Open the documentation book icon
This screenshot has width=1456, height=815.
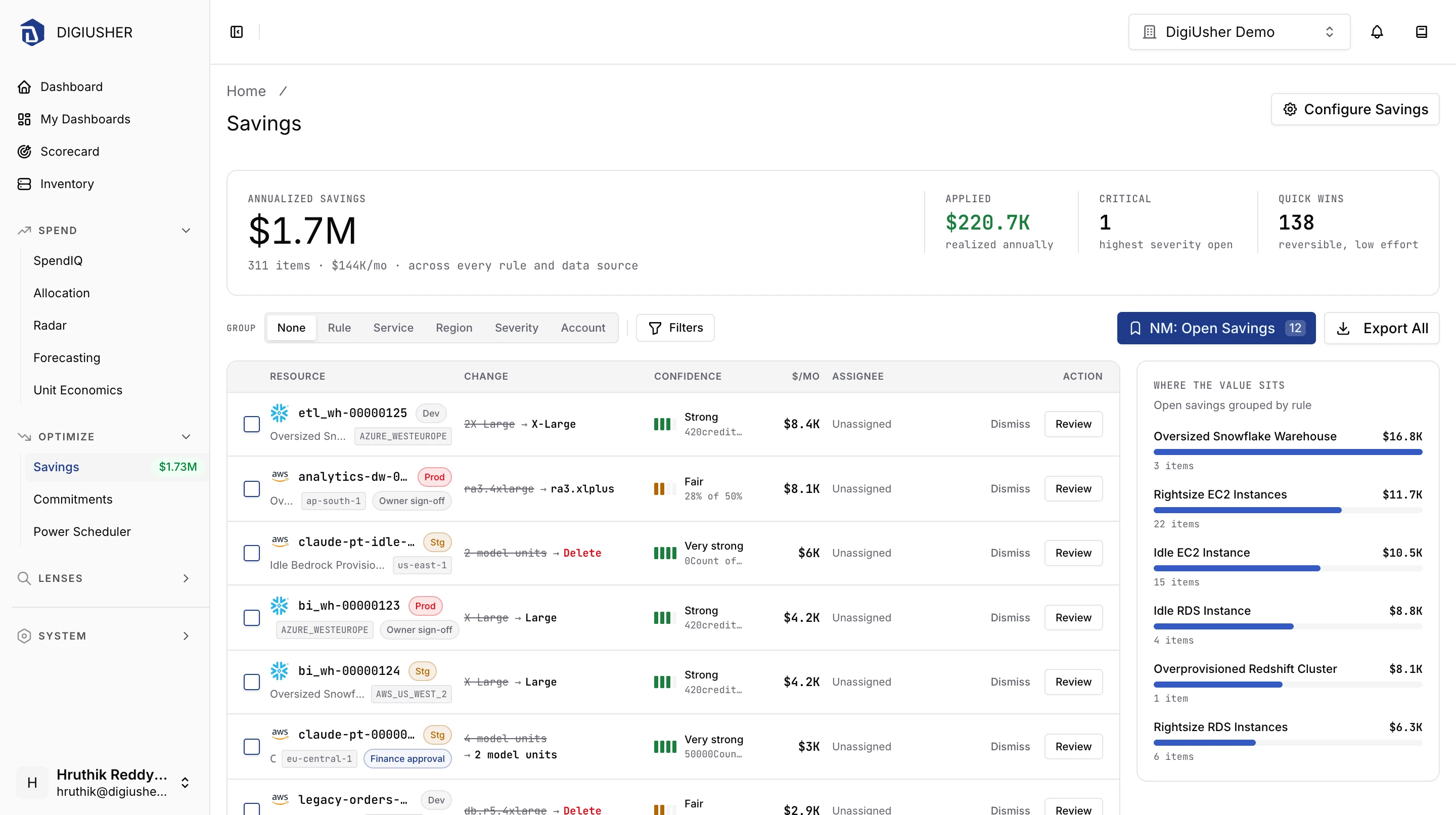pyautogui.click(x=1422, y=32)
